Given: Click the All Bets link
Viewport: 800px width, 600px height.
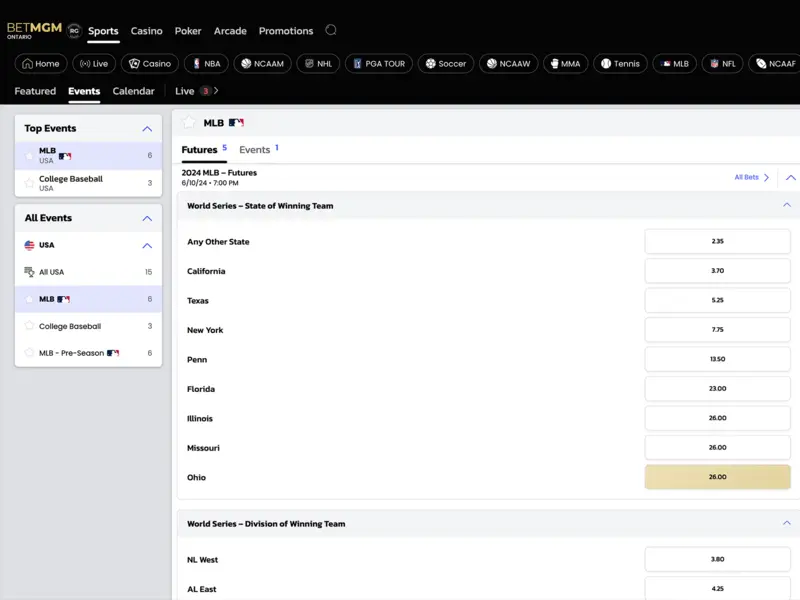Looking at the screenshot, I should coord(751,177).
